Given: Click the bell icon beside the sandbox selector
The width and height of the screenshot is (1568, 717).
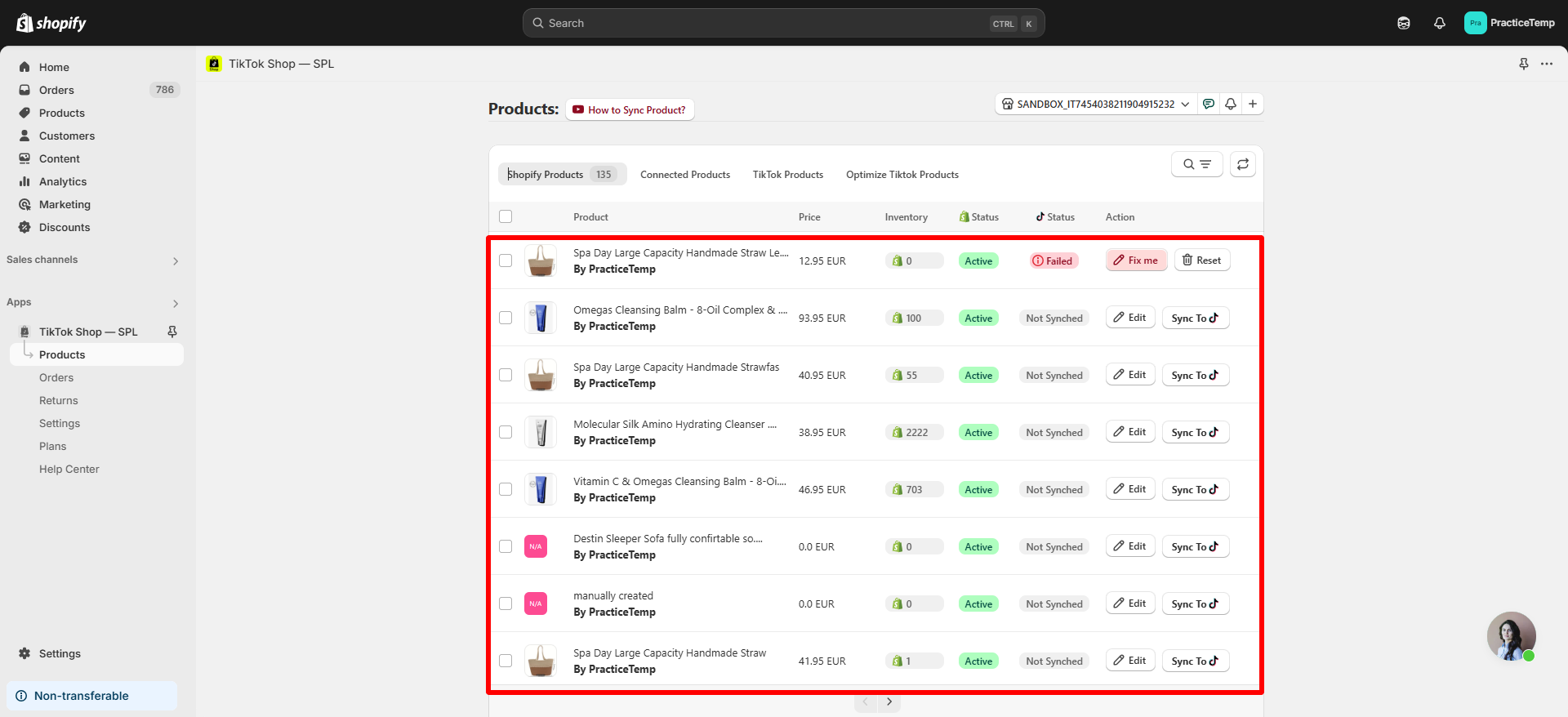Looking at the screenshot, I should click(1231, 104).
